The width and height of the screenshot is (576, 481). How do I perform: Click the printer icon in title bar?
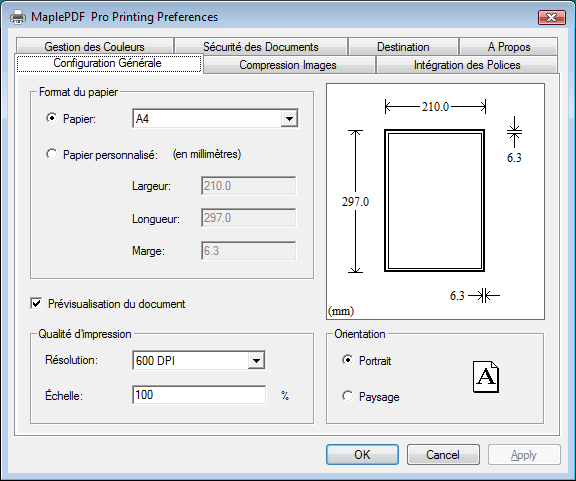pos(18,17)
